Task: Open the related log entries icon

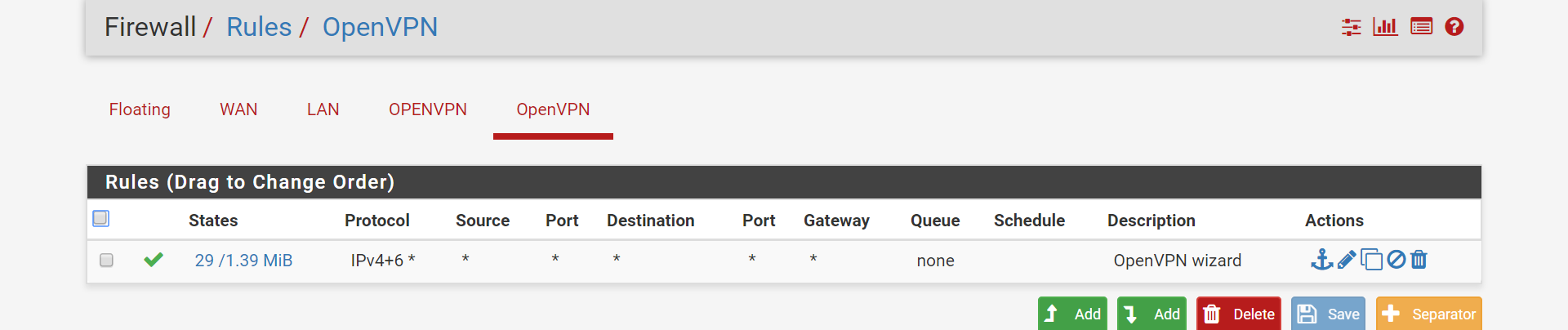Action: 1421,27
